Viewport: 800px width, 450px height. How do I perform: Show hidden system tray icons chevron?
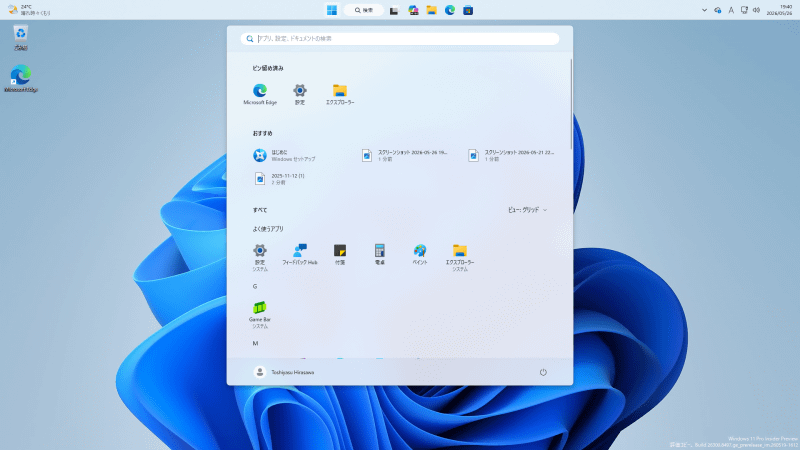coord(704,10)
